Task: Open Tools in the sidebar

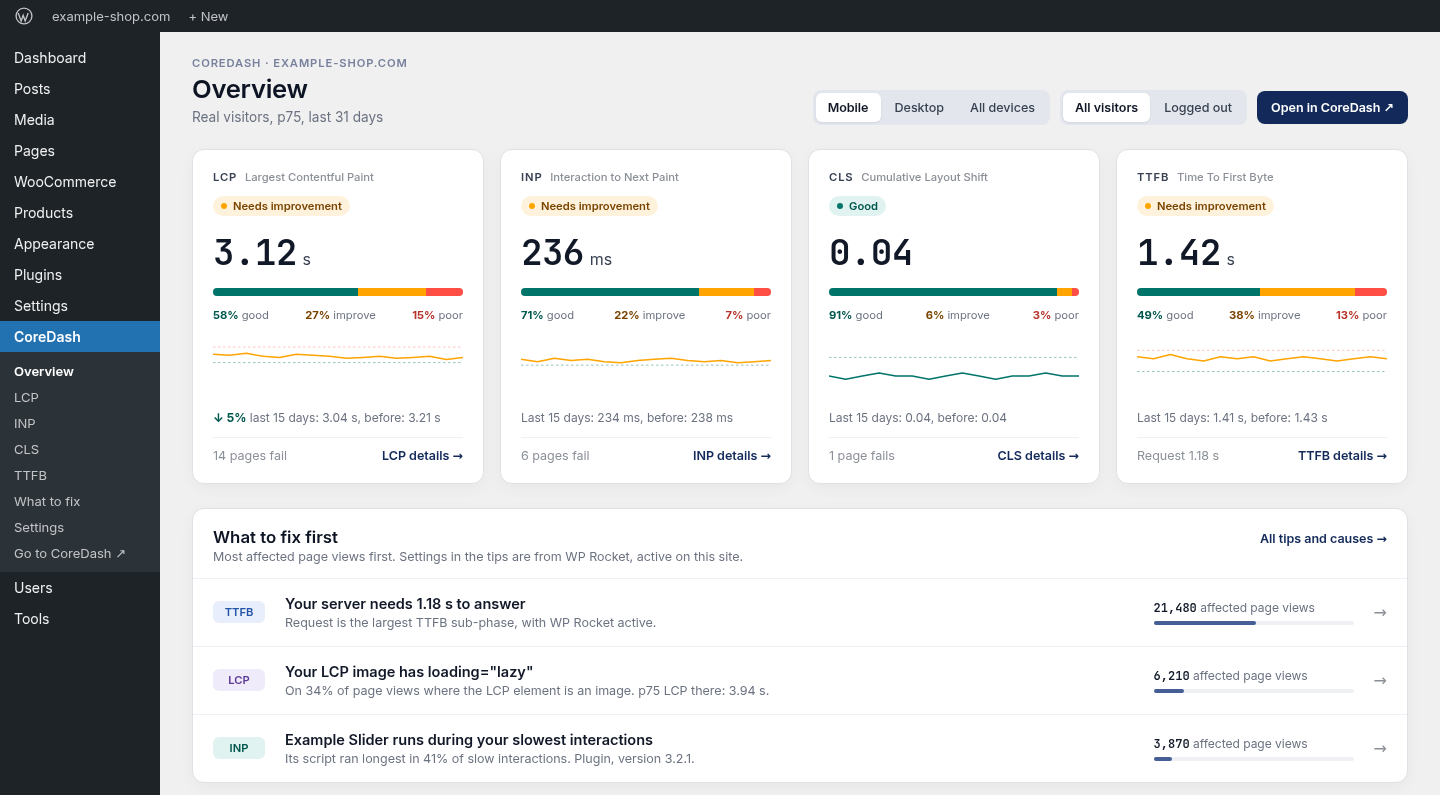Action: pos(80,619)
